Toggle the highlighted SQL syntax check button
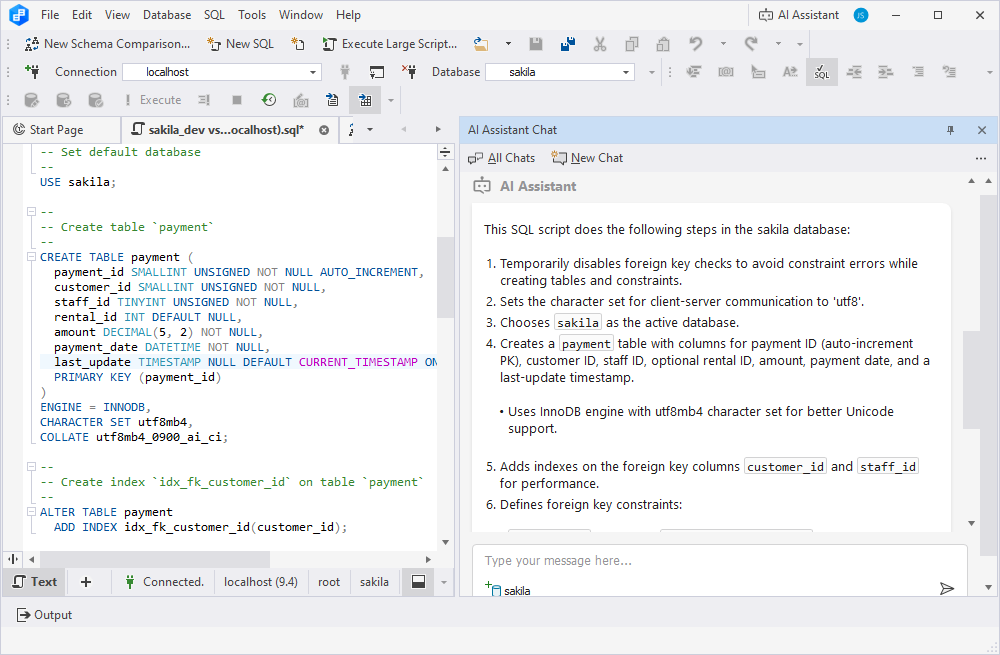Image resolution: width=1000 pixels, height=655 pixels. coord(821,72)
